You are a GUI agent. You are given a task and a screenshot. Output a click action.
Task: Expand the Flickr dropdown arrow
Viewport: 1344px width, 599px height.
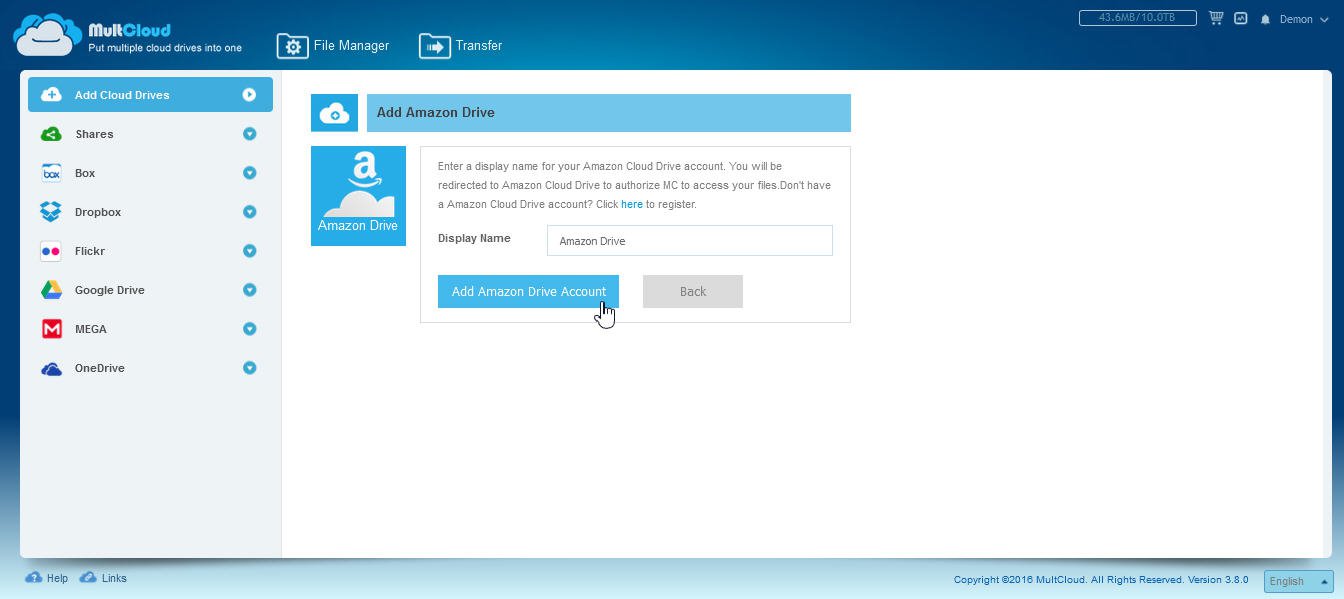point(249,251)
